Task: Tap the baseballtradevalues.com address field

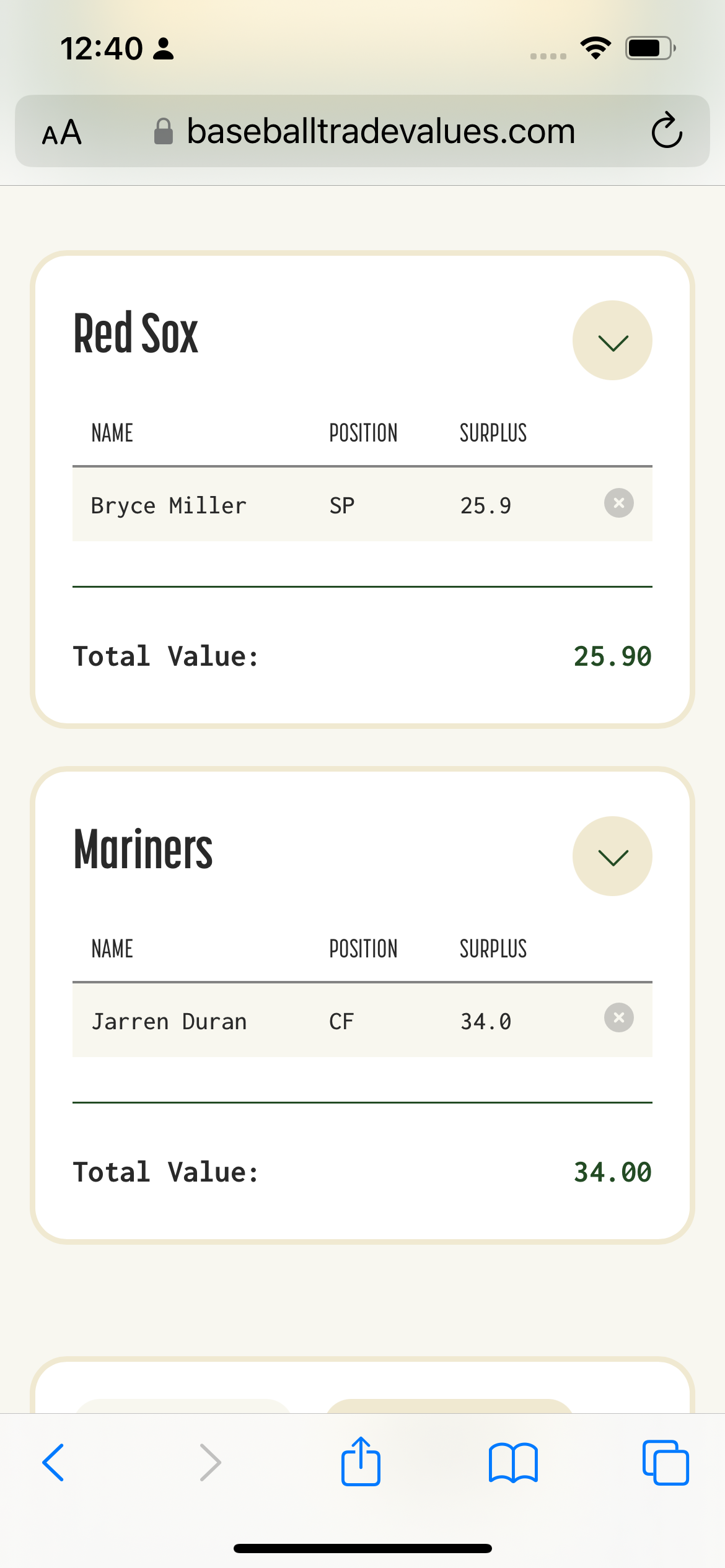Action: pyautogui.click(x=380, y=131)
